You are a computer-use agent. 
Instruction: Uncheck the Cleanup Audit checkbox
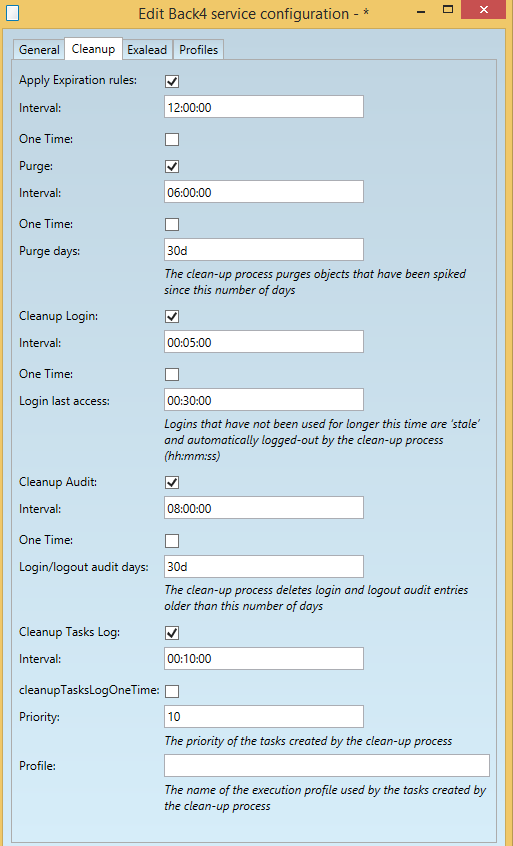[172, 483]
